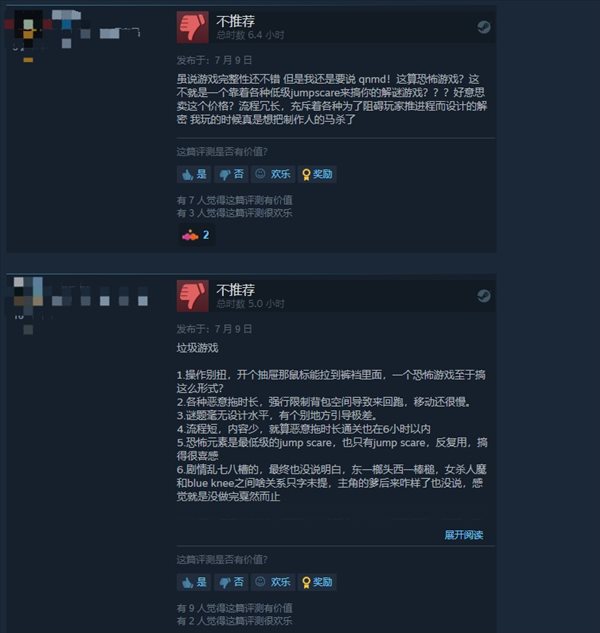Vote 是 (yes) on the second review
600x633 pixels.
[194, 582]
